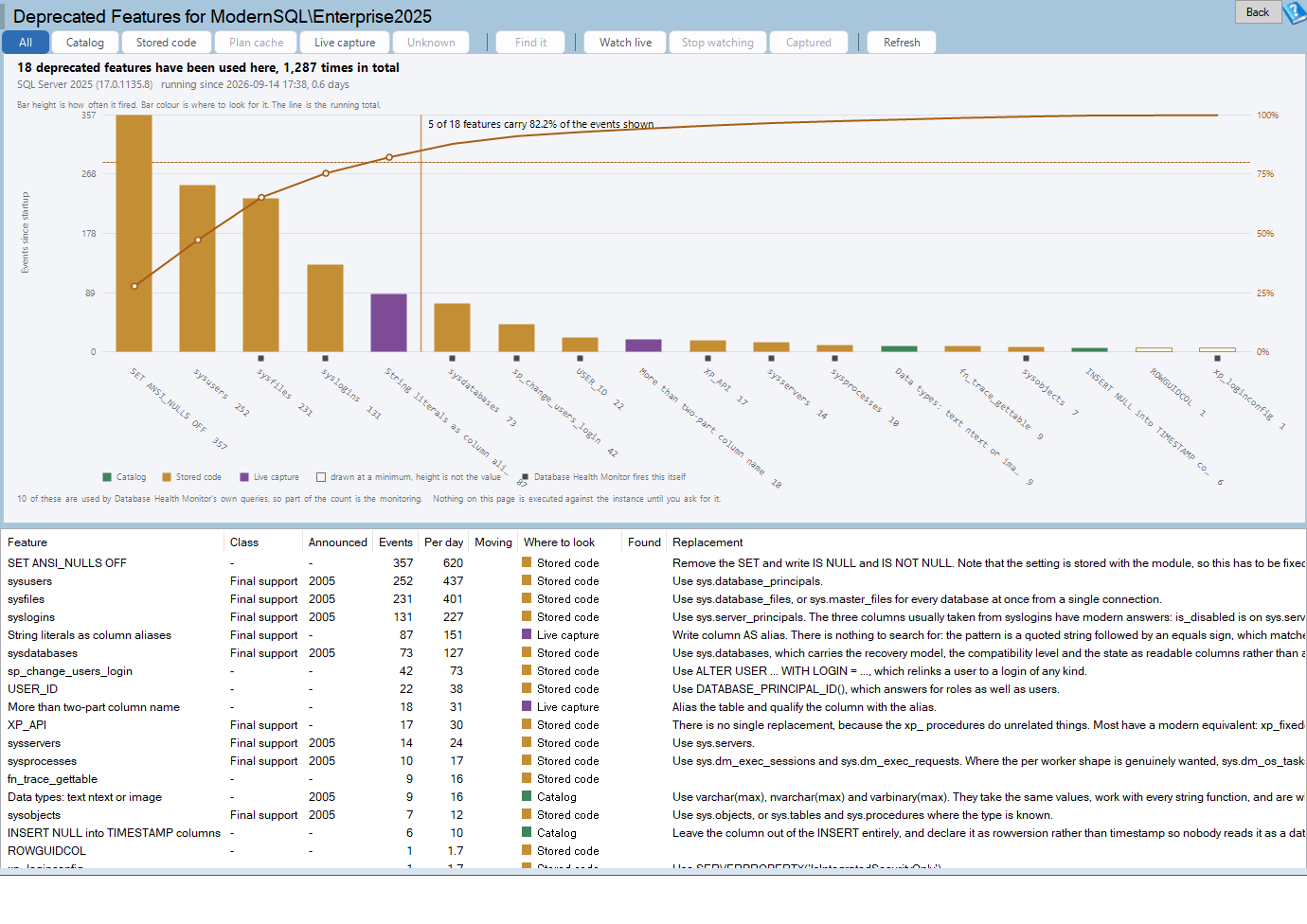This screenshot has width=1307, height=924.
Task: Click the drawn at minimum legend box
Action: pyautogui.click(x=321, y=477)
